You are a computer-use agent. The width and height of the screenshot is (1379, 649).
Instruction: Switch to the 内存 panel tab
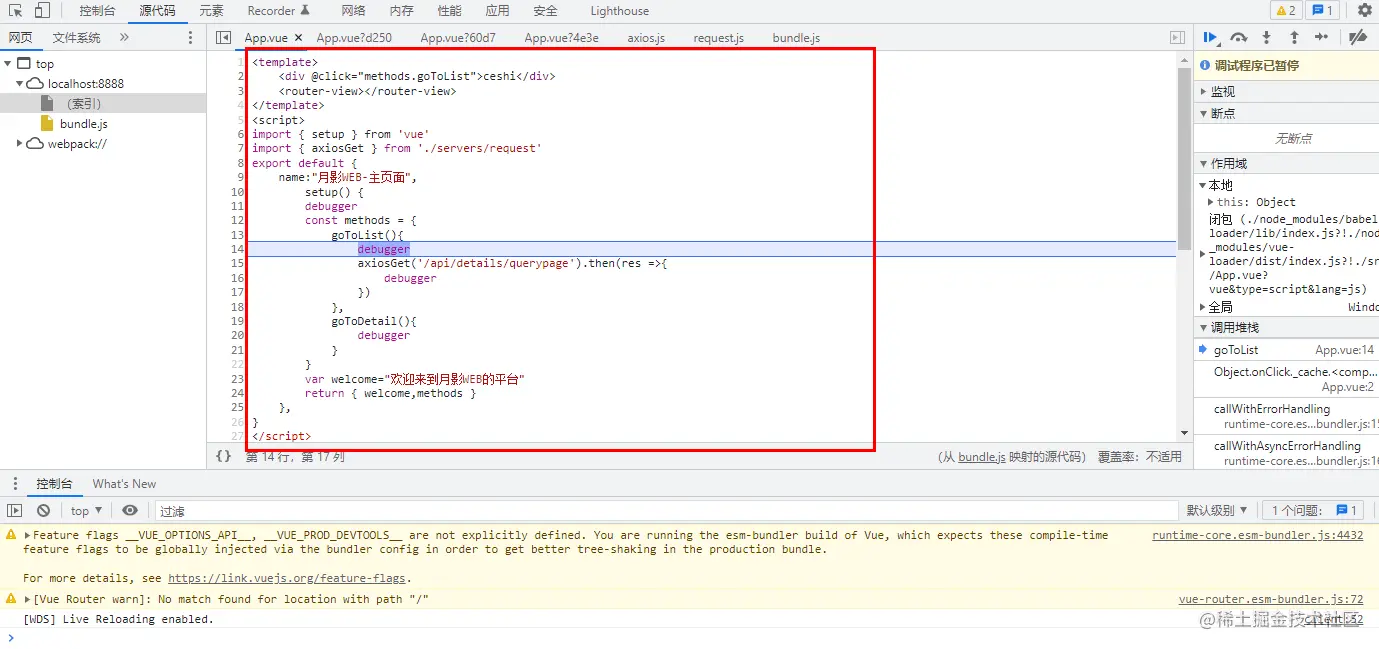401,11
